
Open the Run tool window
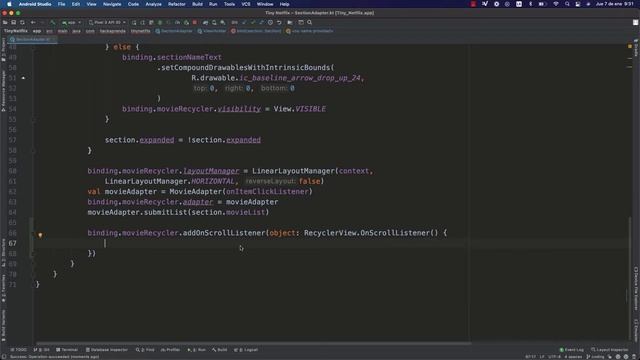(197, 350)
